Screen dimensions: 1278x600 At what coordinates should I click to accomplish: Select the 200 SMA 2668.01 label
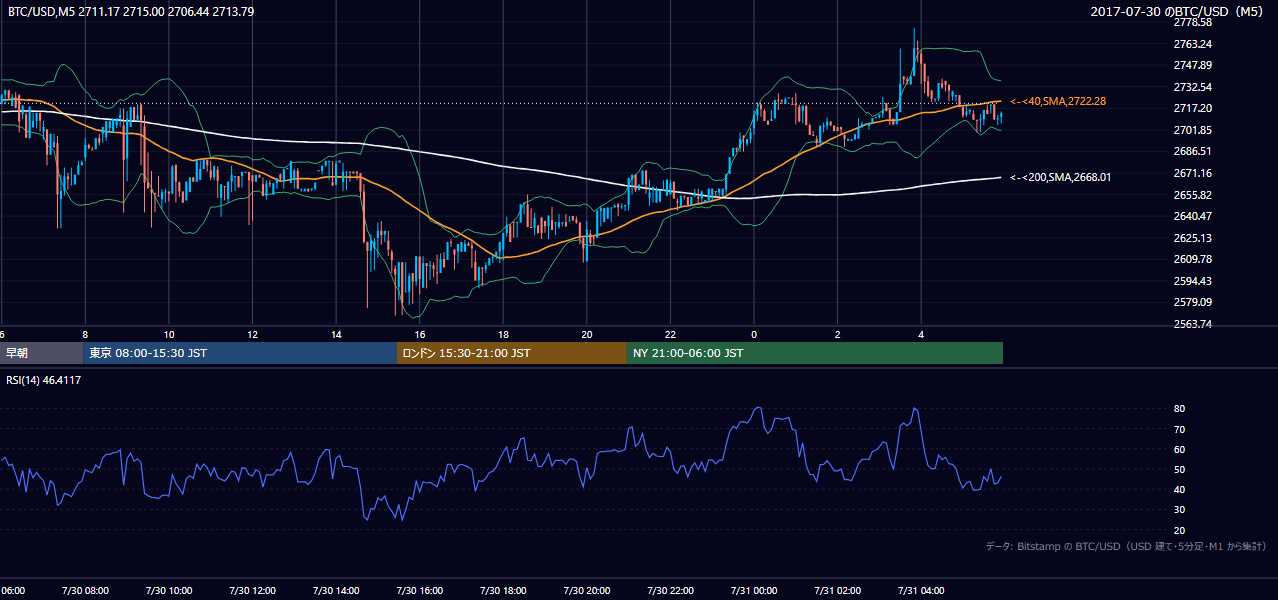point(1061,177)
